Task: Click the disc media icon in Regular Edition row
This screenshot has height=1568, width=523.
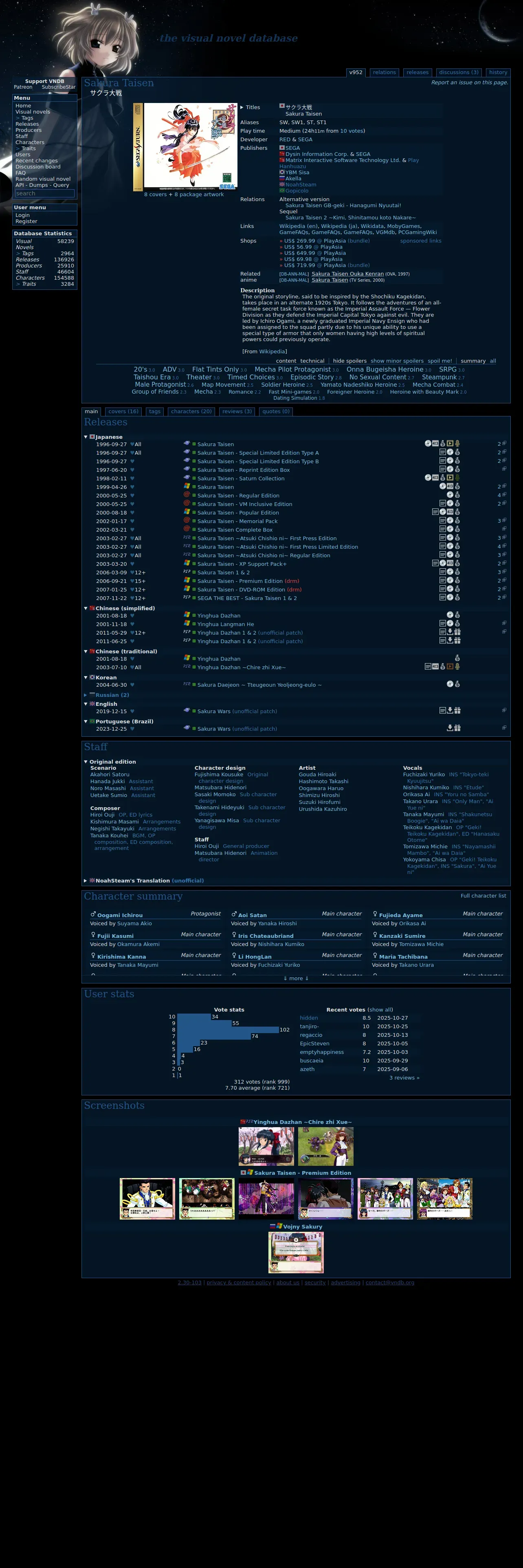Action: point(450,495)
